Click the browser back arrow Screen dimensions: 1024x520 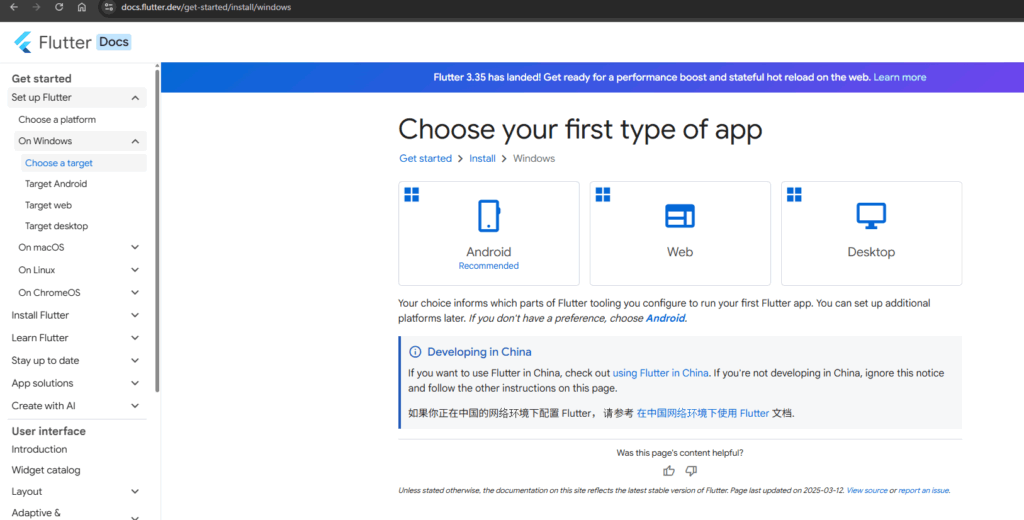point(14,7)
